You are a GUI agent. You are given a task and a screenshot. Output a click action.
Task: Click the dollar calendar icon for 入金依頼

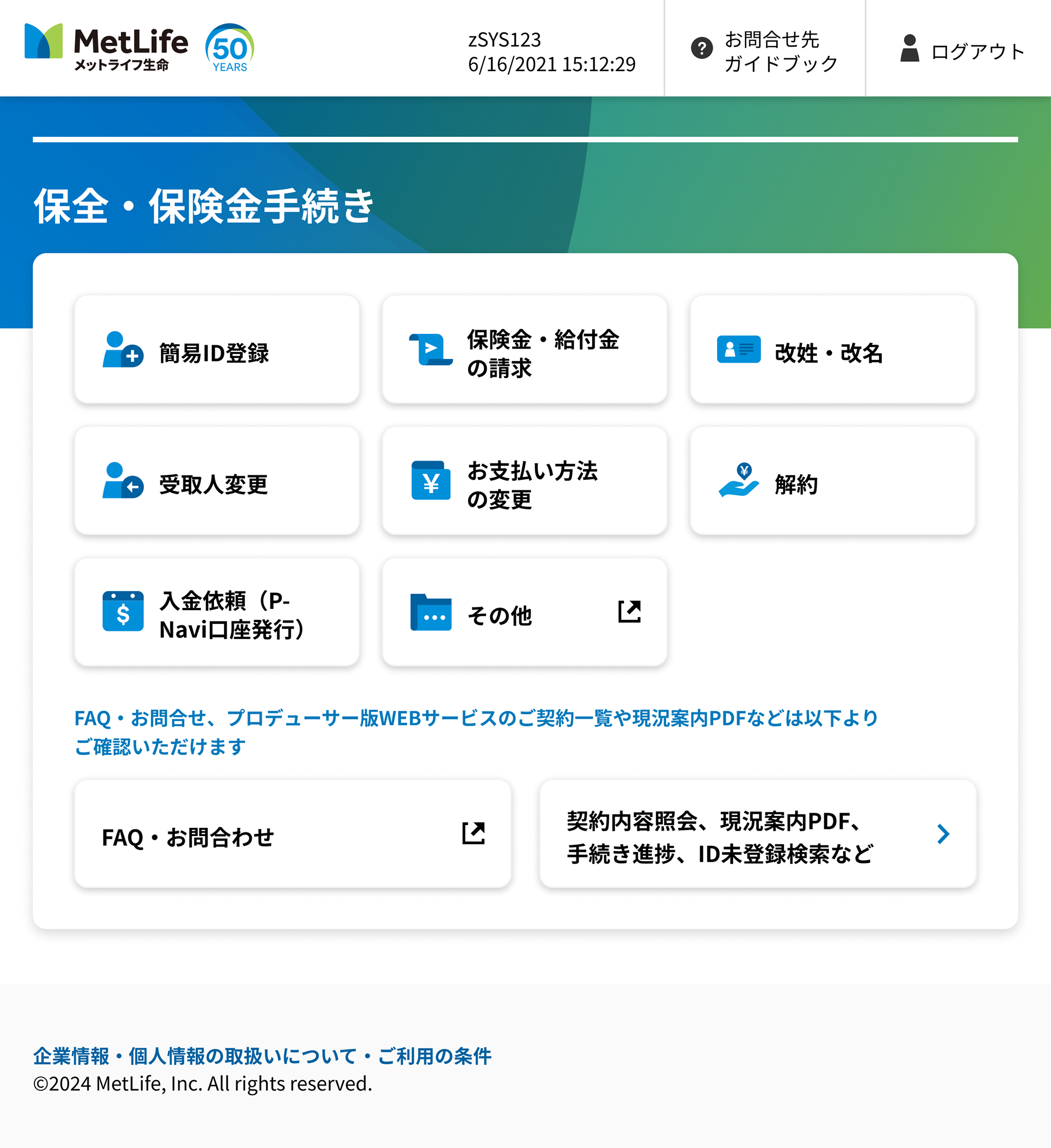[x=123, y=612]
